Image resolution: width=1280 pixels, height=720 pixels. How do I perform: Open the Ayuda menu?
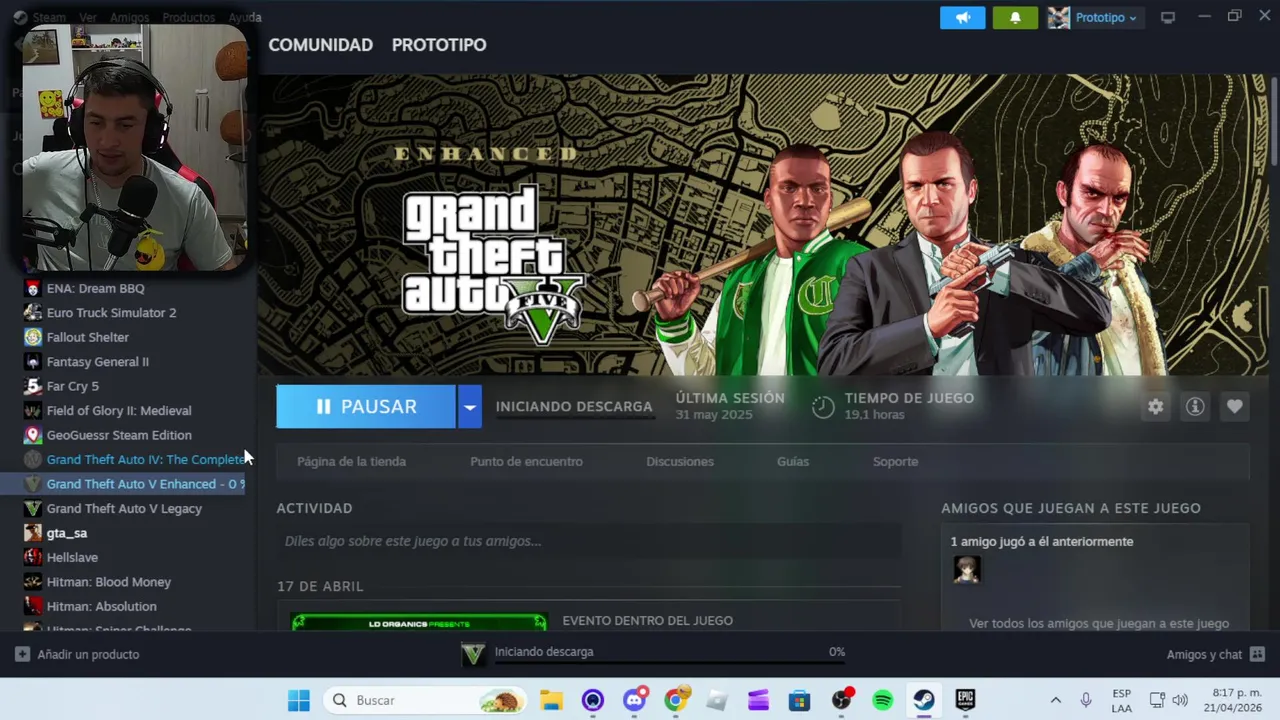tap(245, 17)
